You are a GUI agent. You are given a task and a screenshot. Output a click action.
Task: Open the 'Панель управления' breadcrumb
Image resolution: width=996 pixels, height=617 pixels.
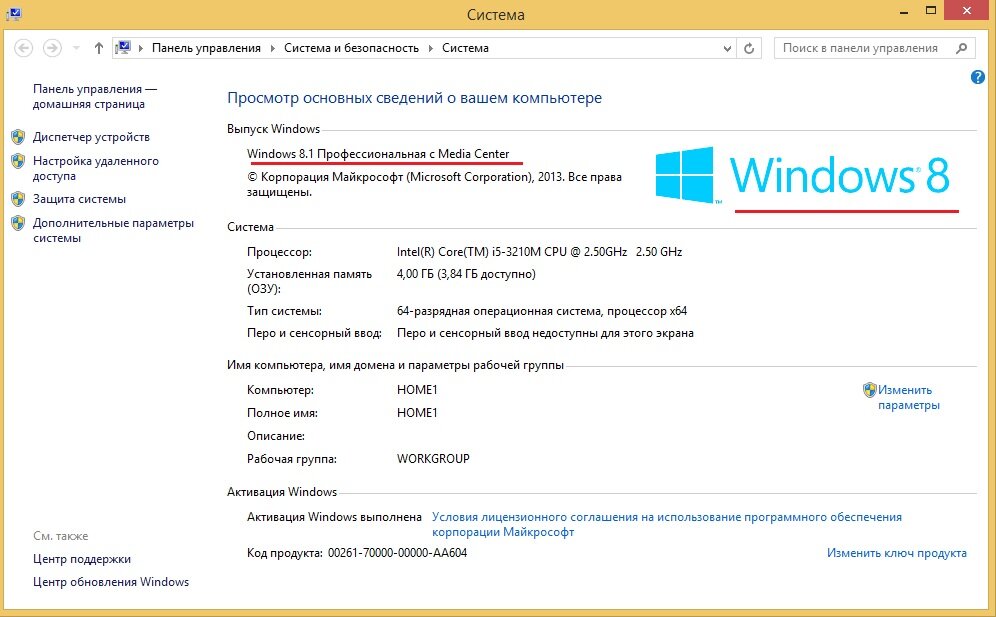206,48
